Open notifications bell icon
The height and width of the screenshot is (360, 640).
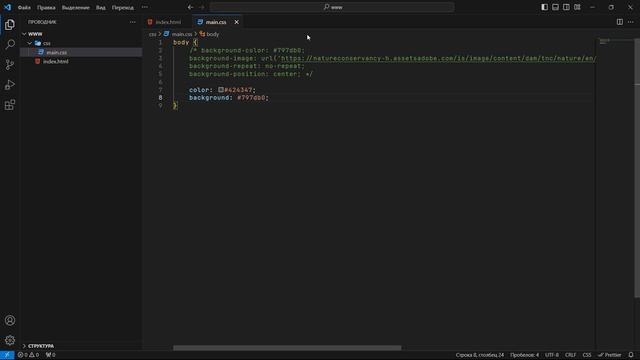pyautogui.click(x=631, y=355)
